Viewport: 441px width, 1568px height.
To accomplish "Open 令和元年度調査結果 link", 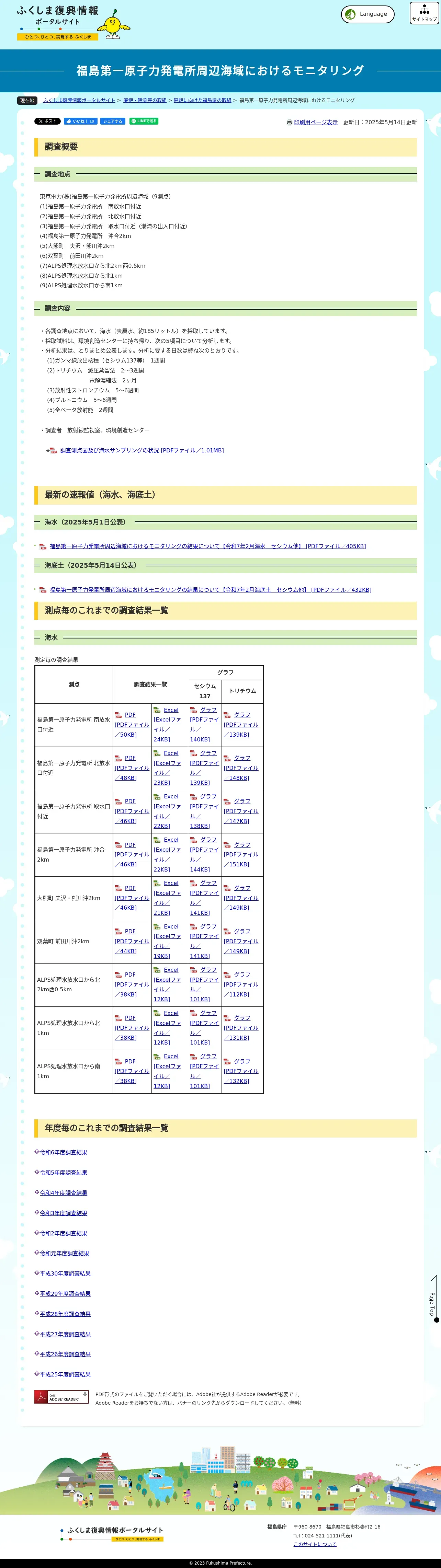I will (65, 1253).
